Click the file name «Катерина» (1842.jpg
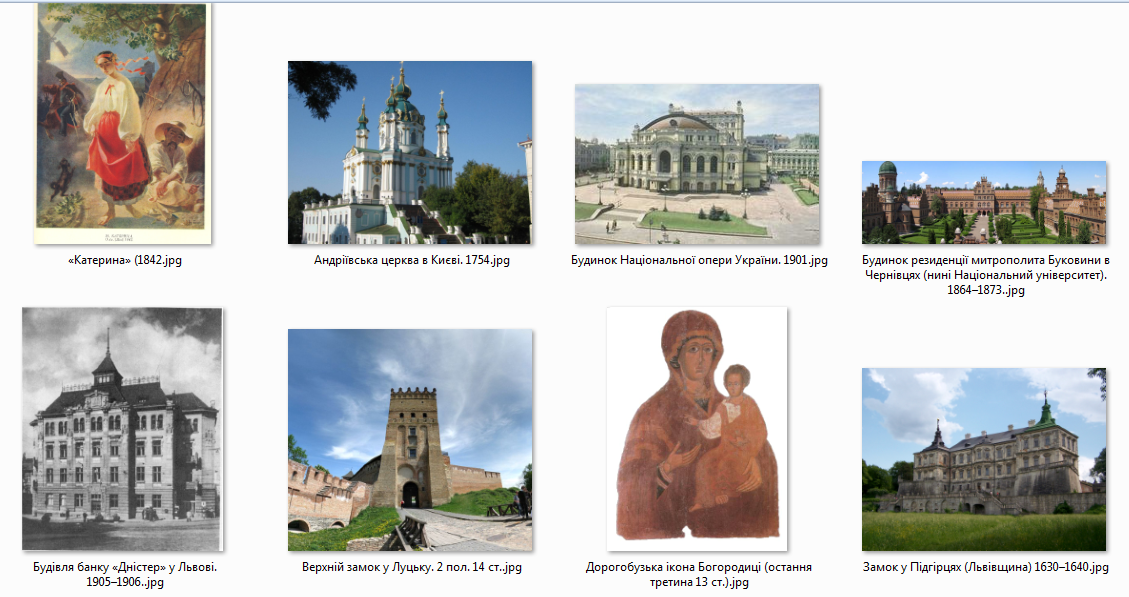Viewport: 1129px width, 597px height. coord(125,260)
